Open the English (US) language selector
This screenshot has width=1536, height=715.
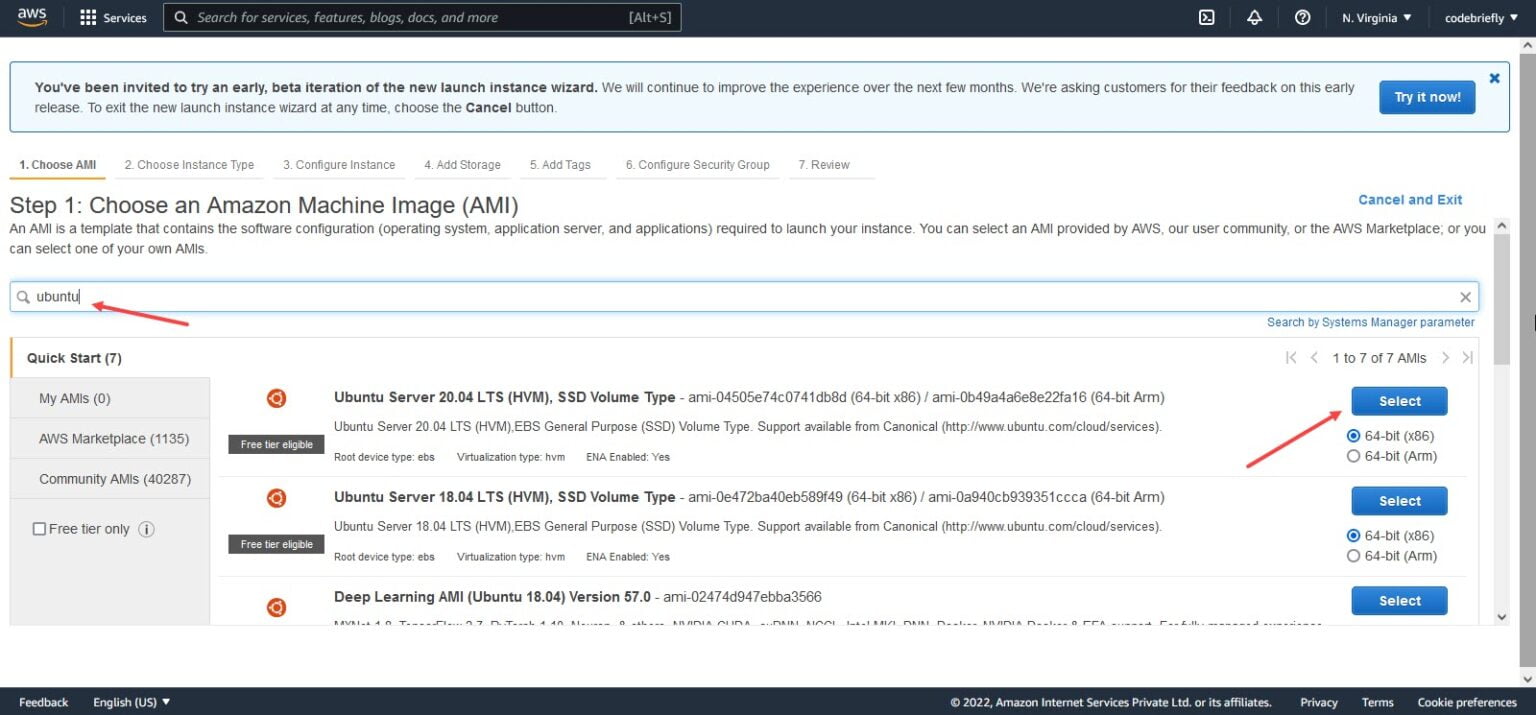131,701
